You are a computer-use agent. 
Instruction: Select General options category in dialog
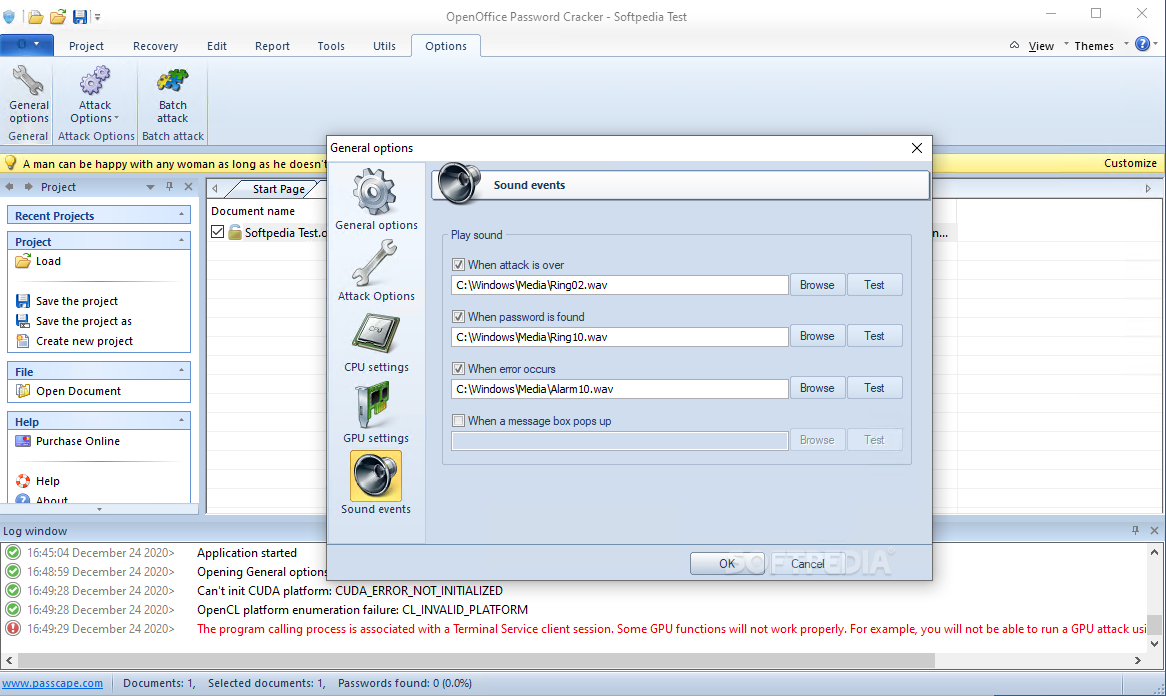376,199
